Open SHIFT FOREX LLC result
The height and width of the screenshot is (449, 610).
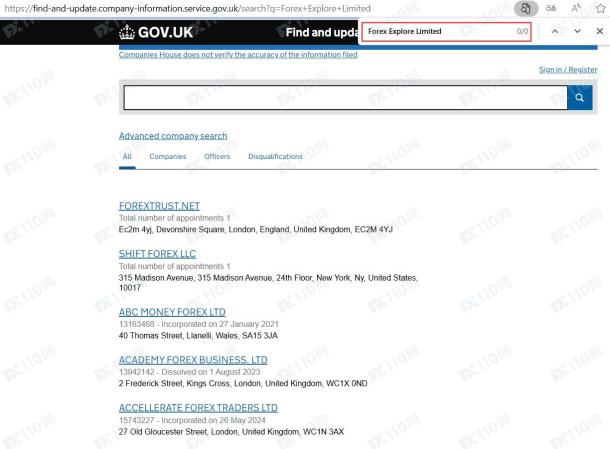[157, 254]
